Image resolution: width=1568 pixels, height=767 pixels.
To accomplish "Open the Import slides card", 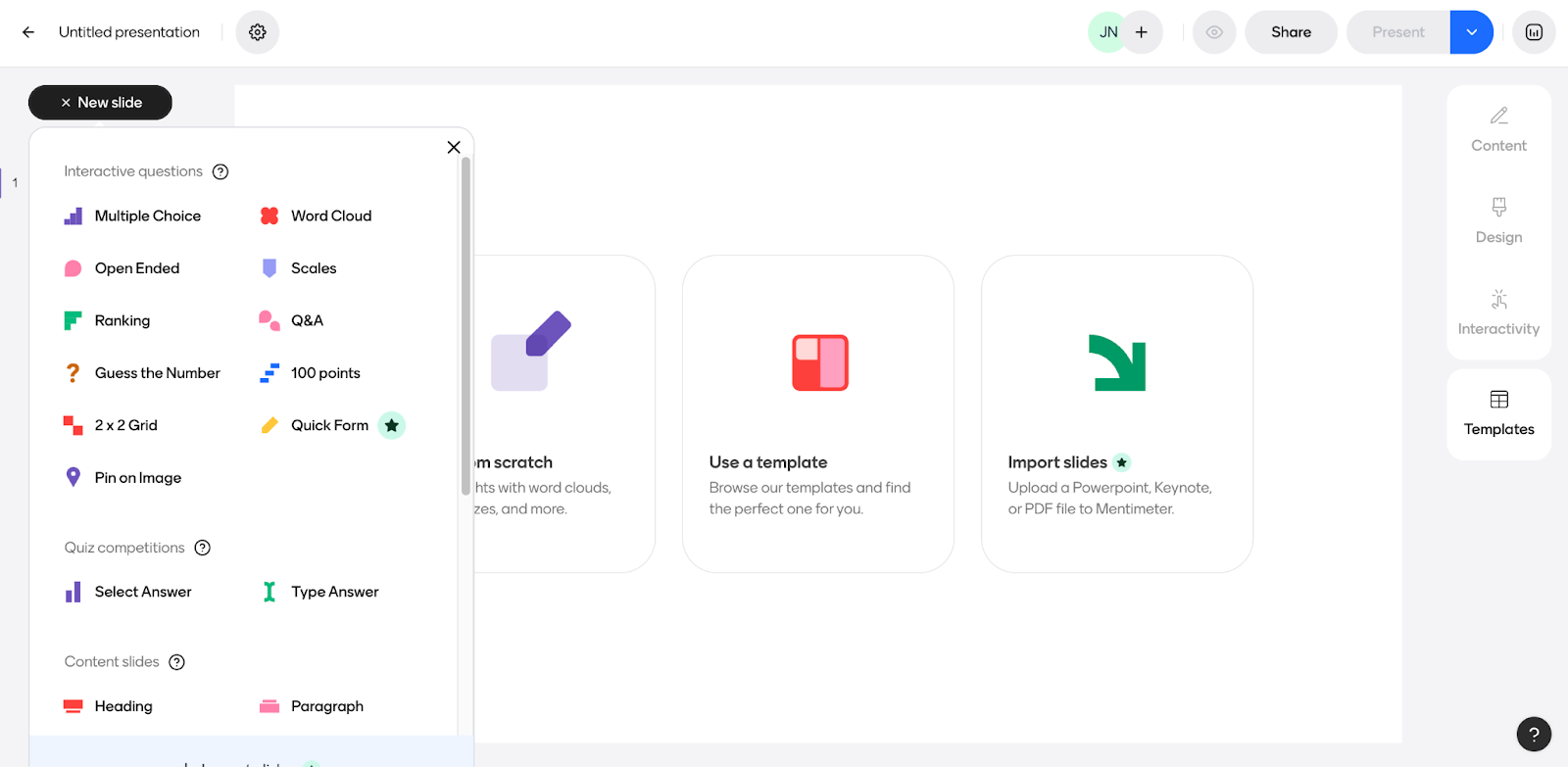I will pyautogui.click(x=1117, y=413).
